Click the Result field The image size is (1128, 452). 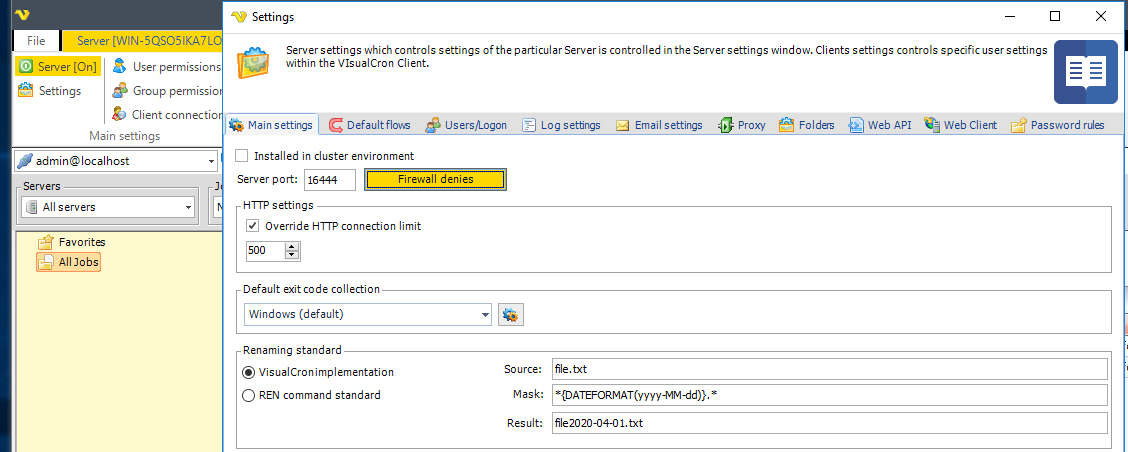tap(828, 422)
